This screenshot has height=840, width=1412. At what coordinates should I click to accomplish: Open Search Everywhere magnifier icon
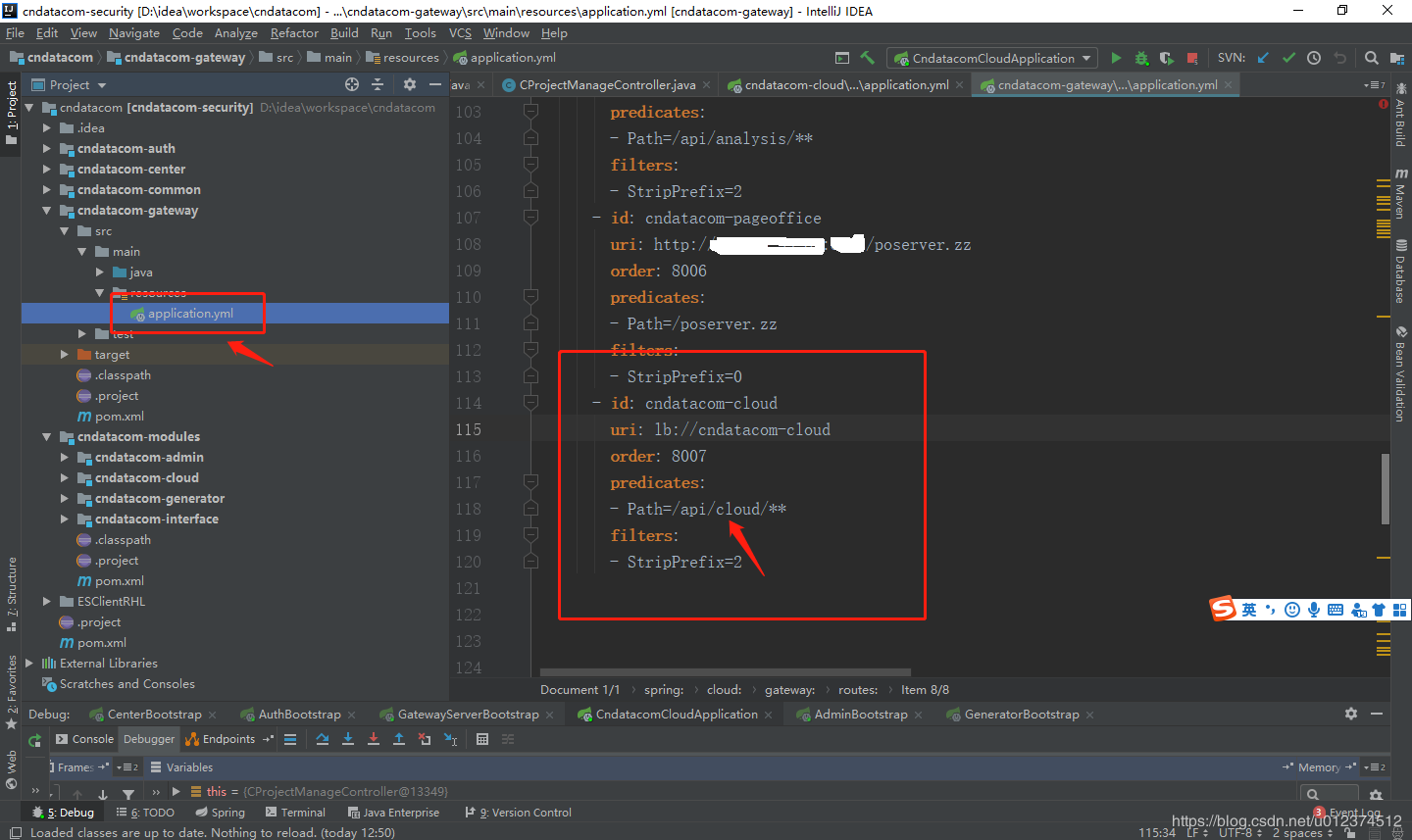pos(1372,58)
